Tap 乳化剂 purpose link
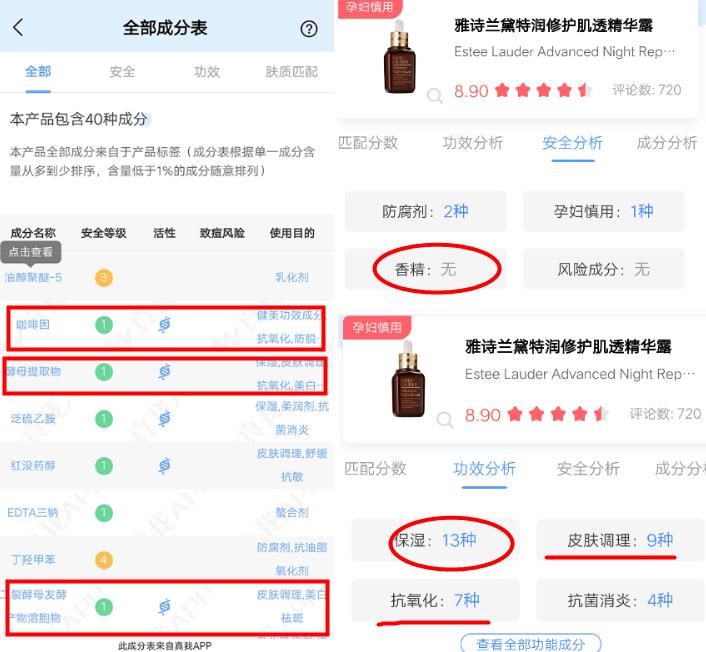This screenshot has height=652, width=706. [x=292, y=277]
